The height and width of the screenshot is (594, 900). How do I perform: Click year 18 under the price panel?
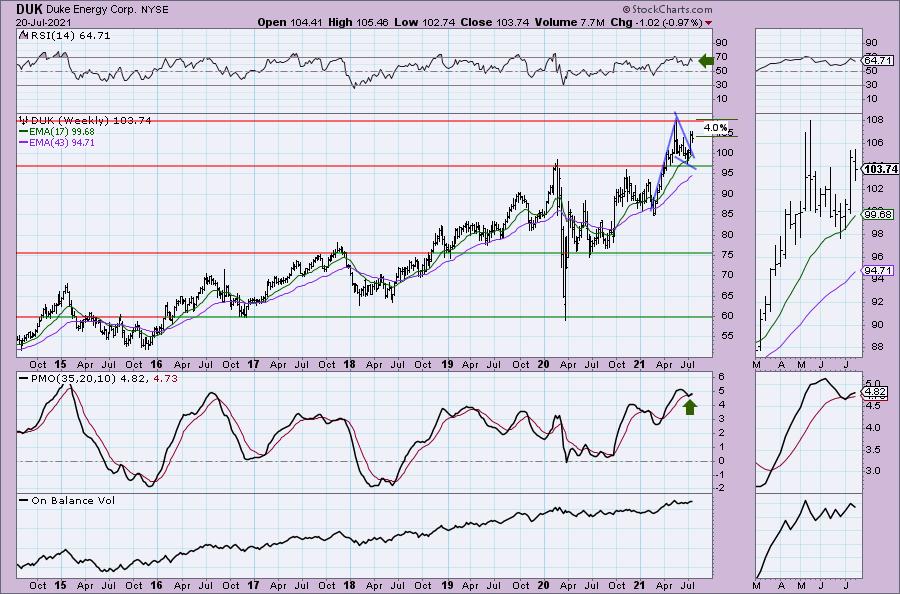pos(349,364)
